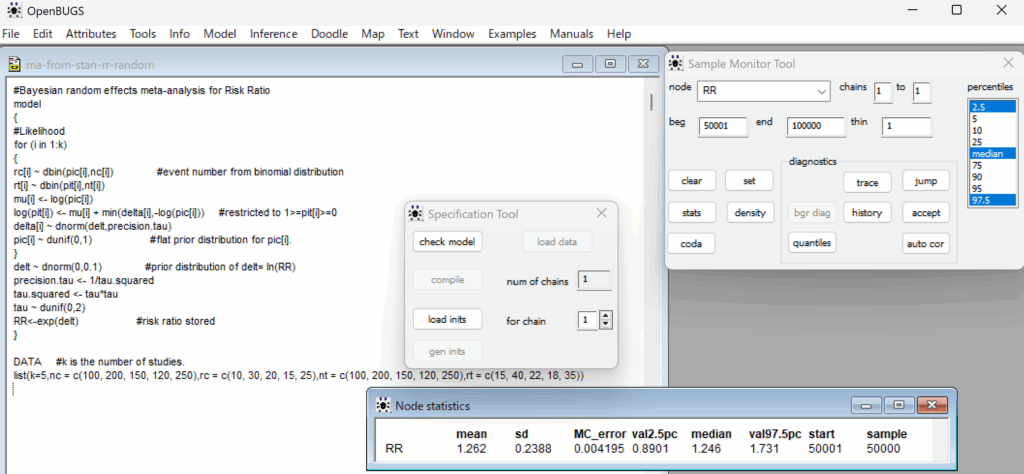
Task: Close the Node statistics window
Action: [931, 405]
